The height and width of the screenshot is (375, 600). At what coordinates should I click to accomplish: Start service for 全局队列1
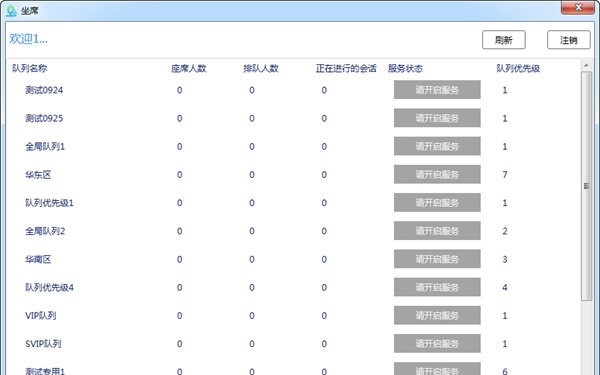pos(437,146)
